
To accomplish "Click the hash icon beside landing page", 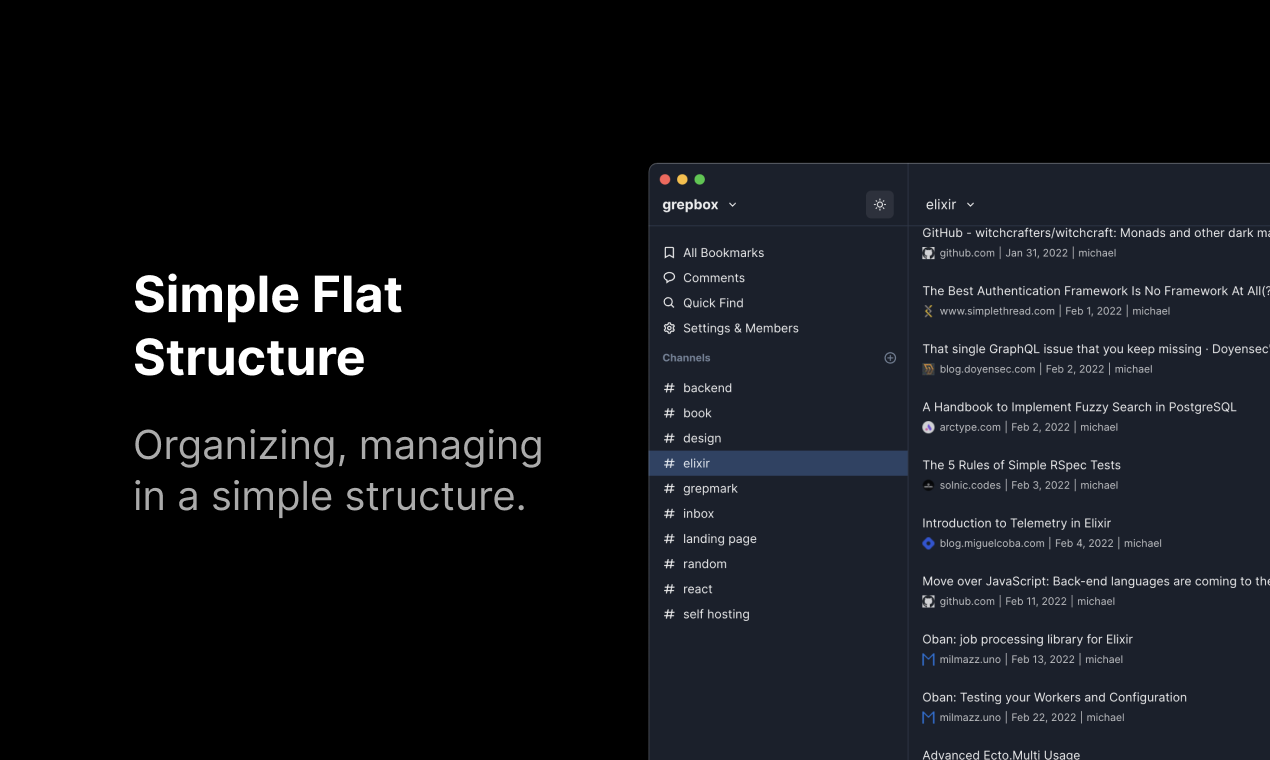I will click(669, 539).
